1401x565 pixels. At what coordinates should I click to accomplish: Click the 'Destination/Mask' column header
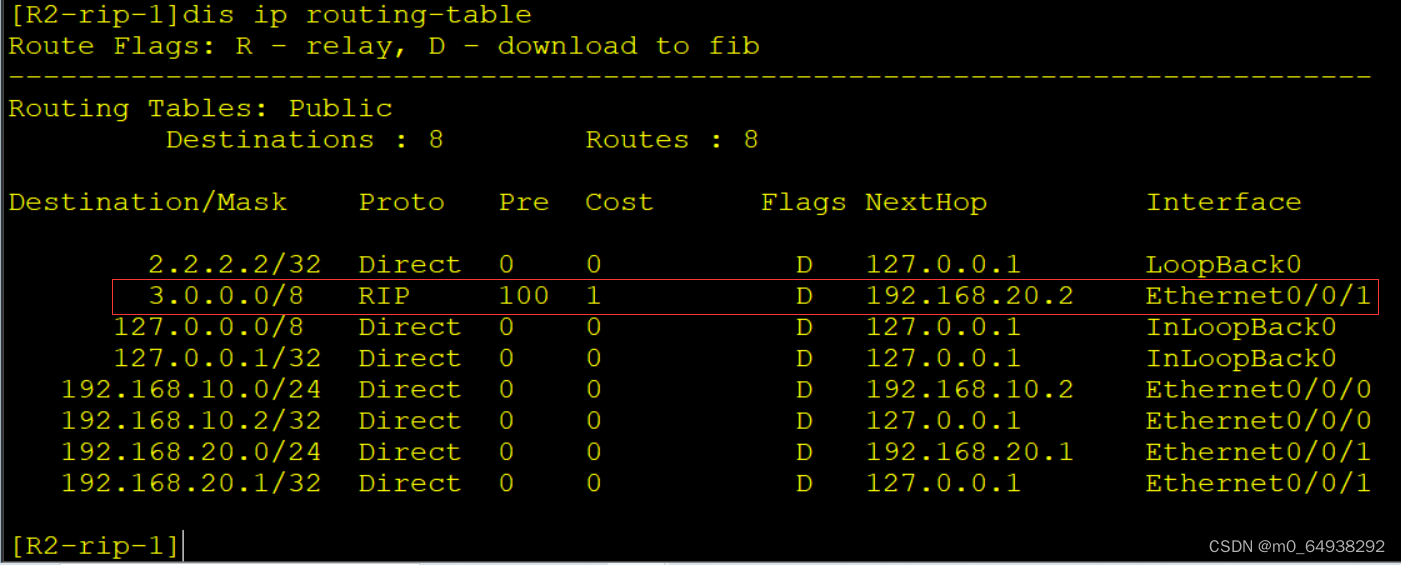pyautogui.click(x=148, y=202)
